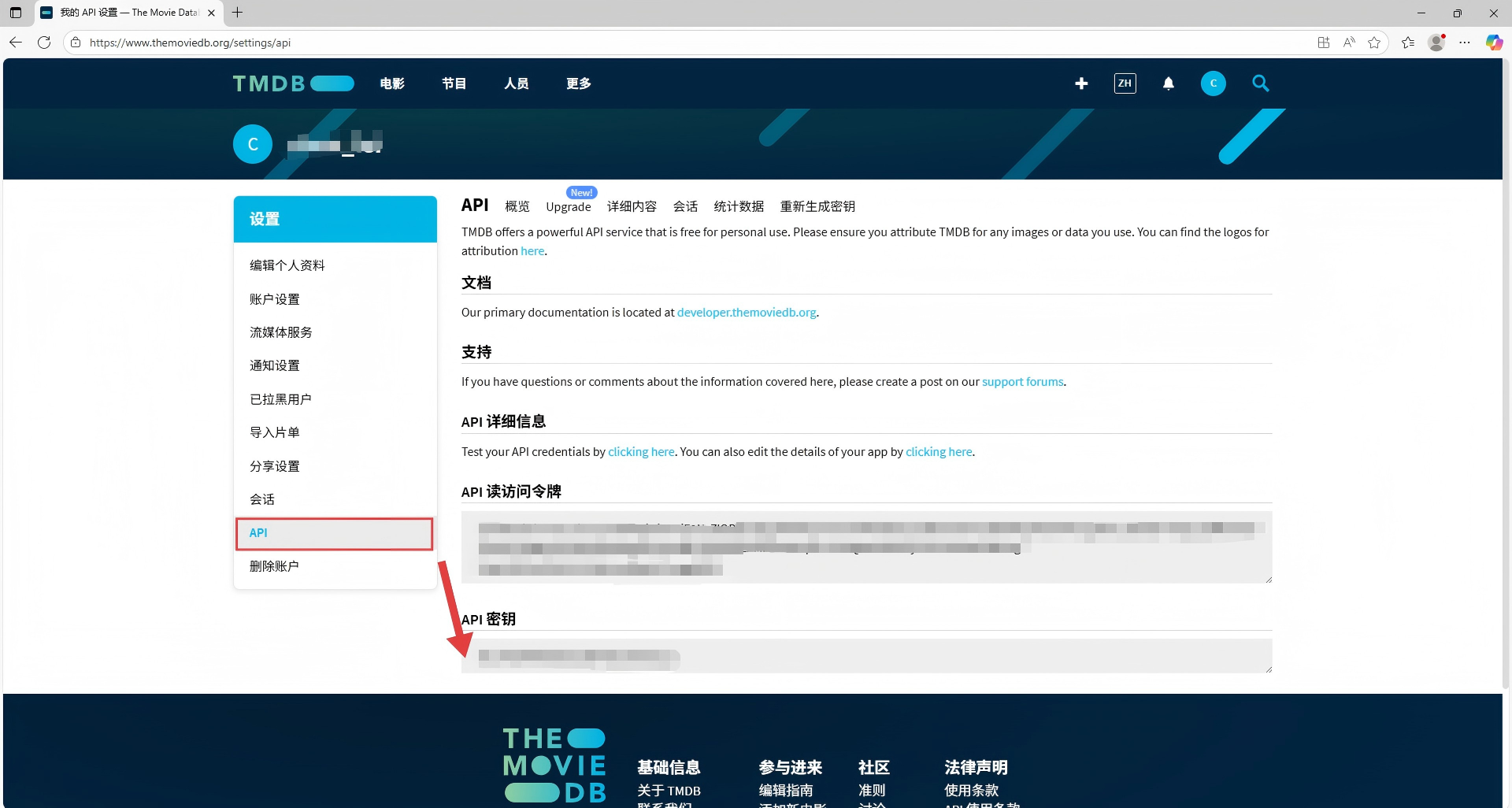Click The Movie DB footer logo
The height and width of the screenshot is (808, 1512).
[554, 765]
